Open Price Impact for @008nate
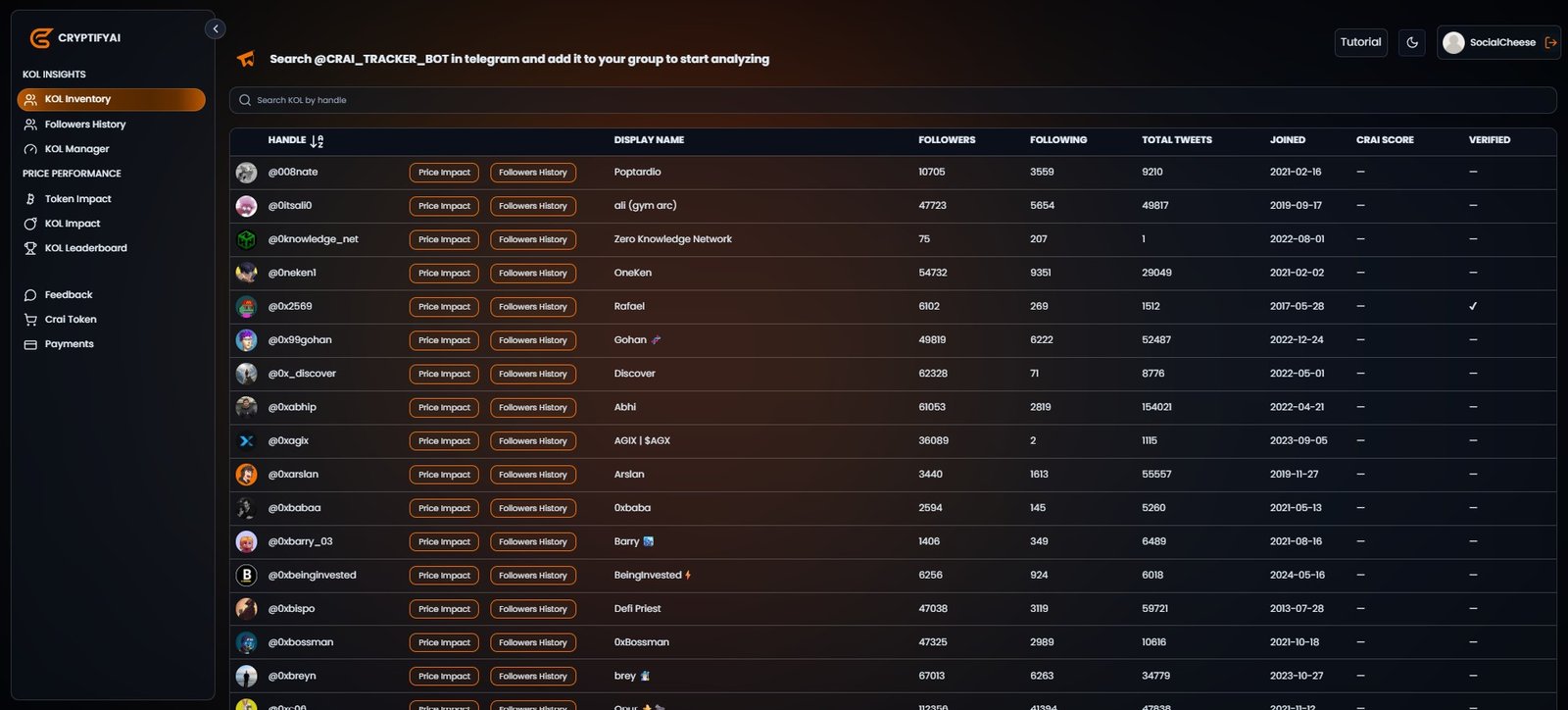The height and width of the screenshot is (710, 1568). click(x=444, y=173)
